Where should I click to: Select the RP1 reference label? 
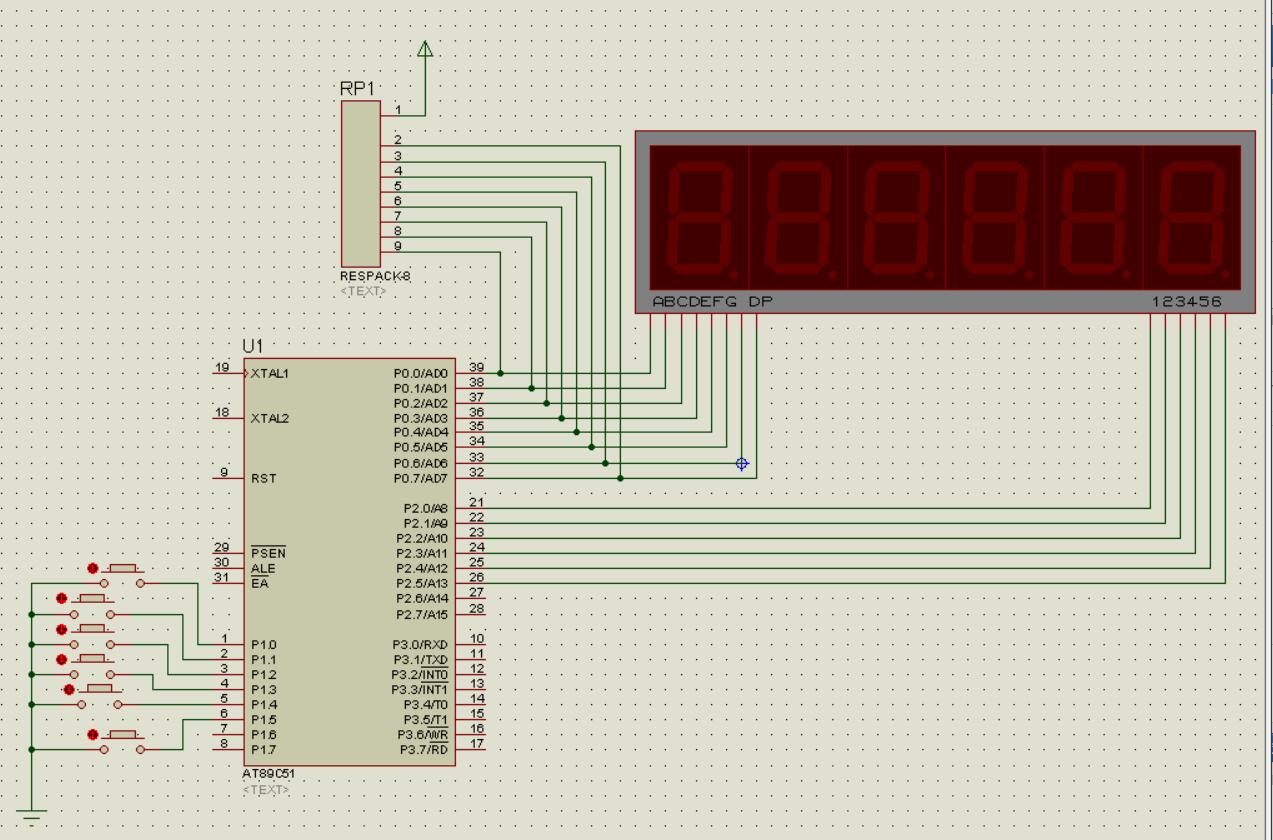(x=357, y=88)
